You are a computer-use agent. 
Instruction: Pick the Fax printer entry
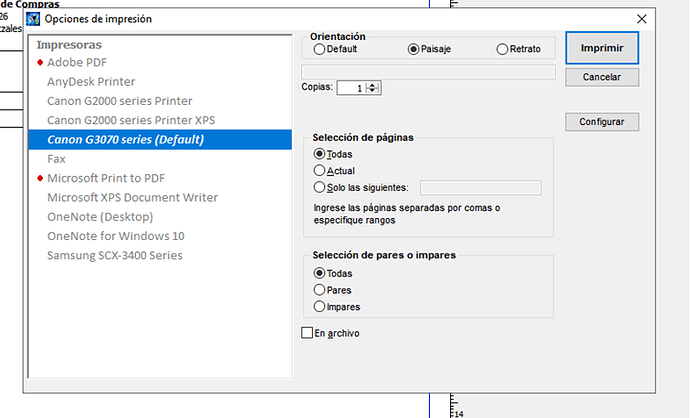(x=57, y=159)
